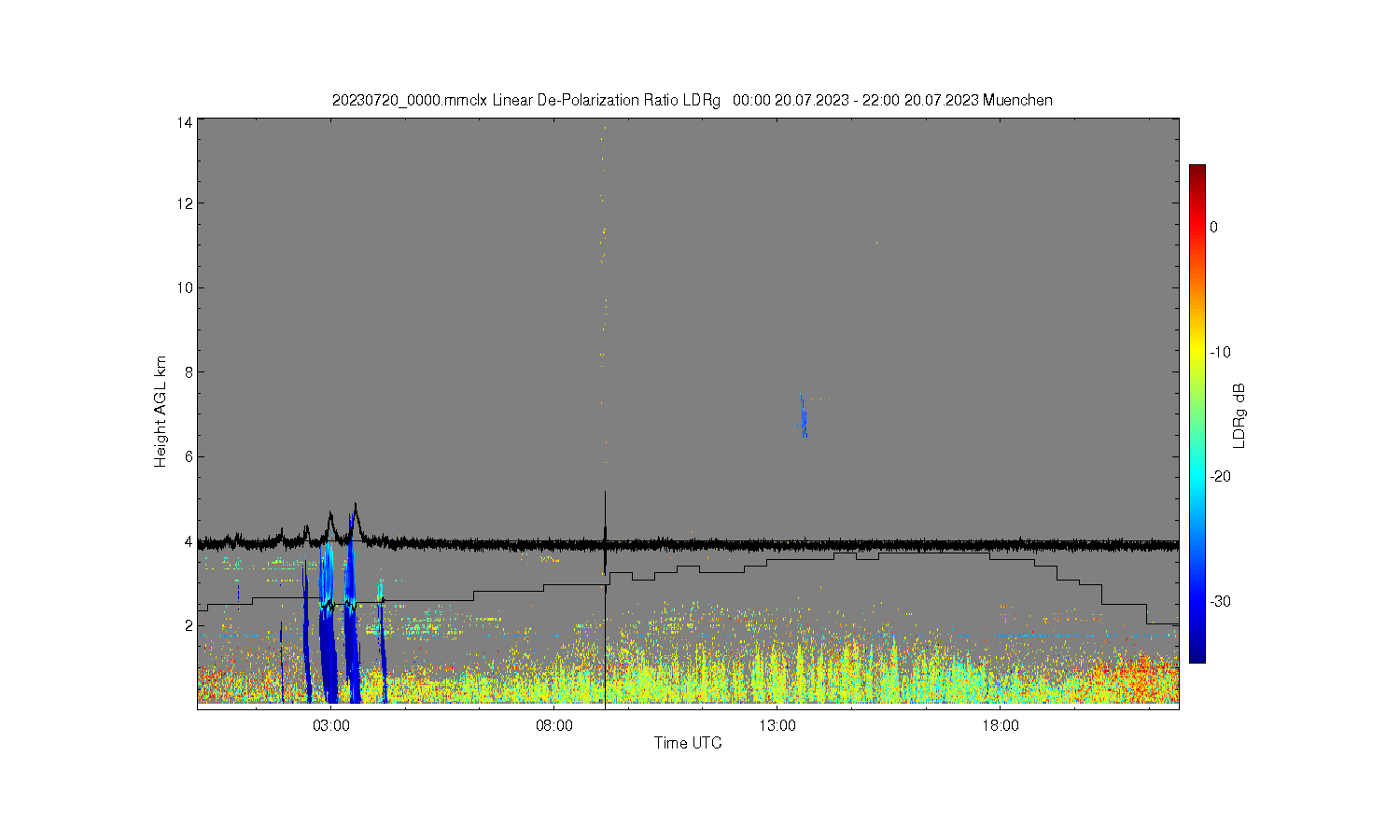Click the colorbar tick label -20
1400x840 pixels.
[x=1221, y=476]
